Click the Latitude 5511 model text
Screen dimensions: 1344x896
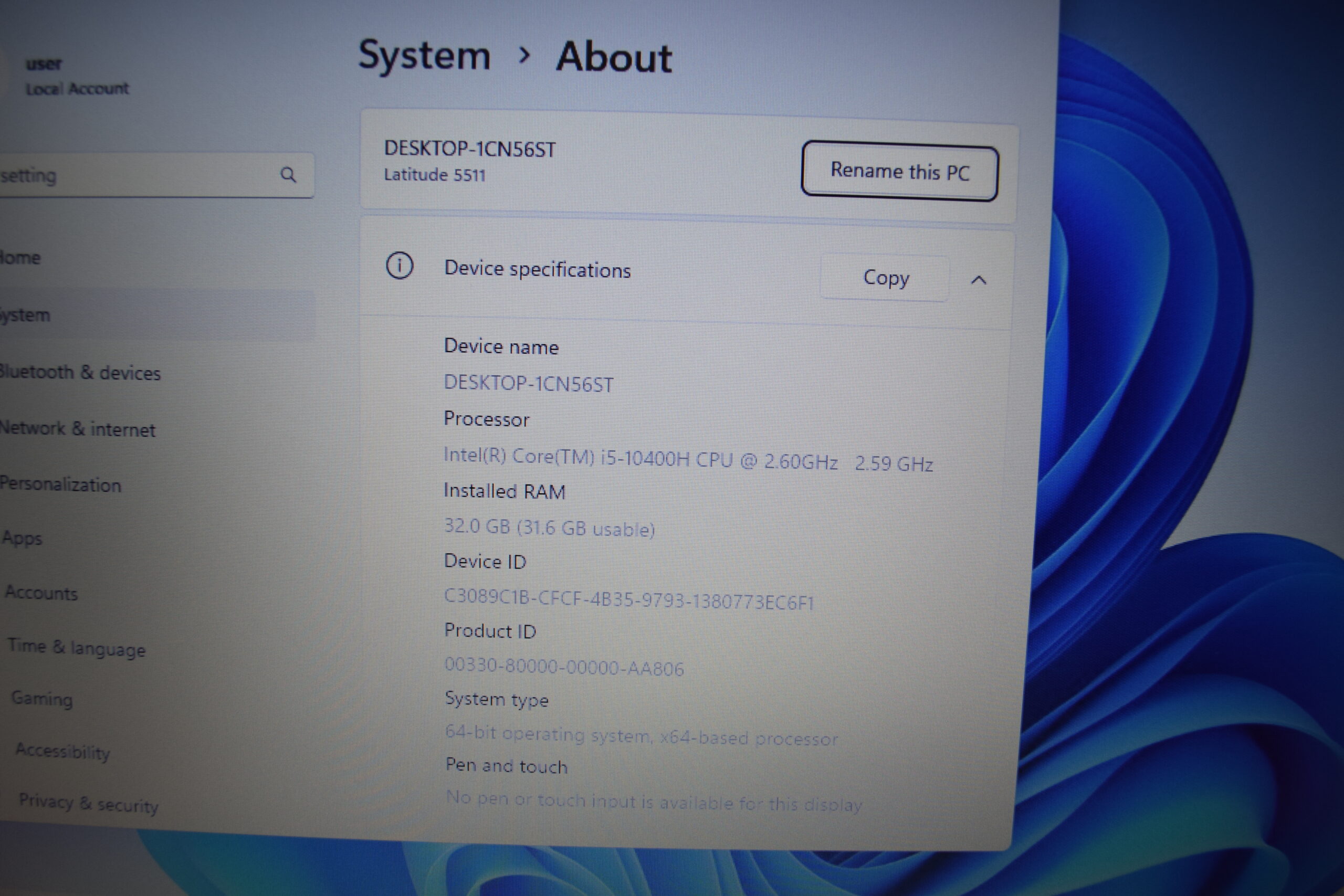[434, 174]
